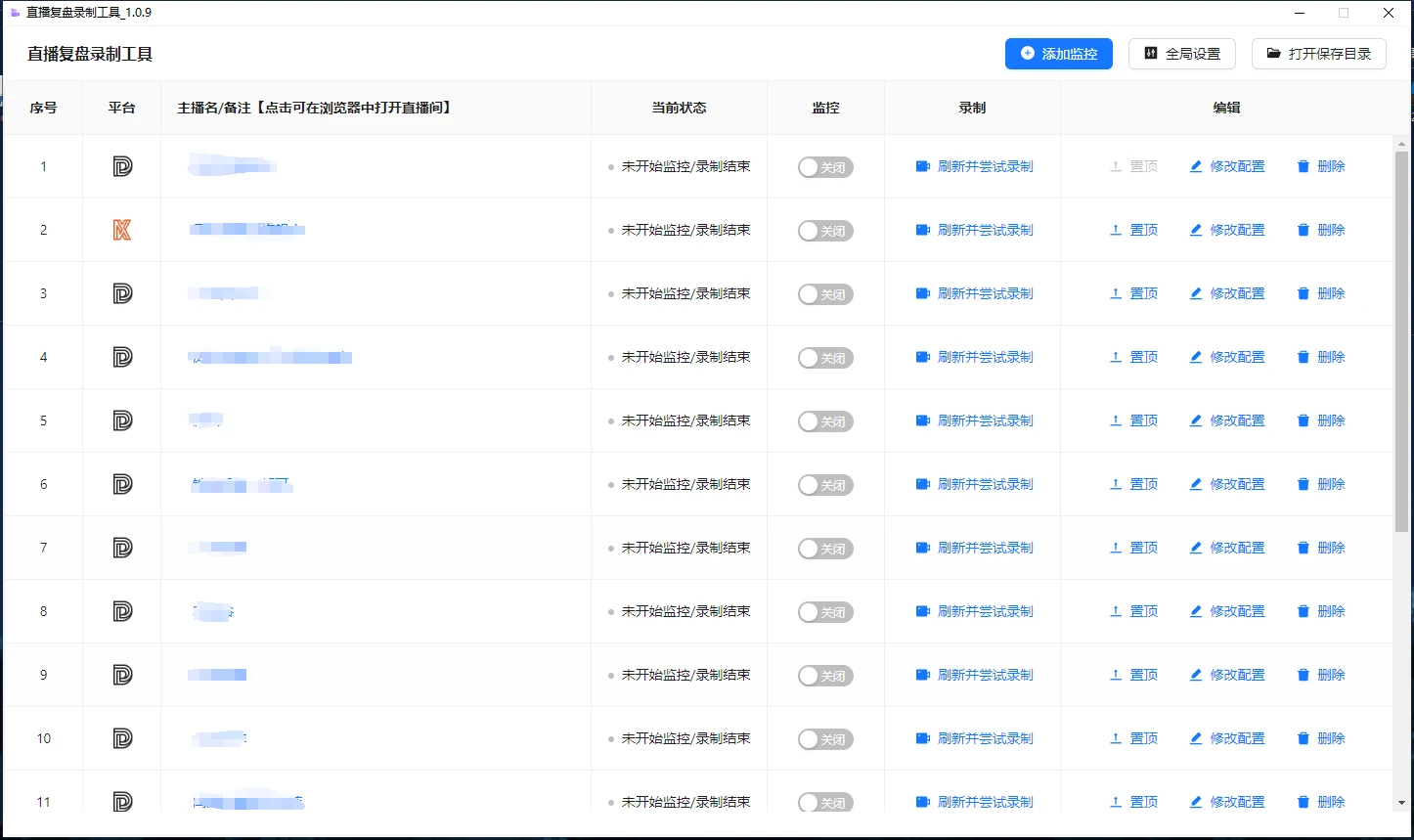Click the platform logo icon in row 7
The image size is (1414, 840).
click(x=122, y=548)
